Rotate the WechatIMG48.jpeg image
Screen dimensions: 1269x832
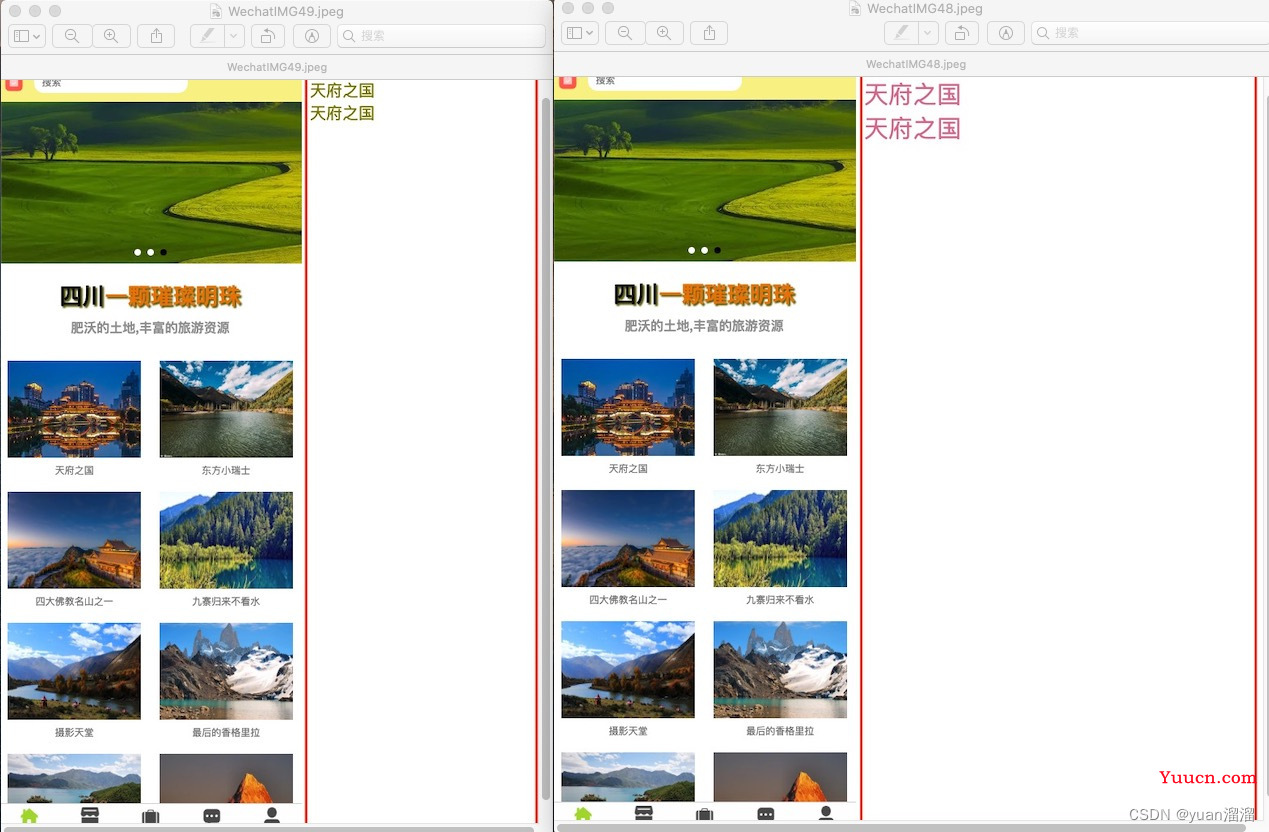click(x=961, y=33)
